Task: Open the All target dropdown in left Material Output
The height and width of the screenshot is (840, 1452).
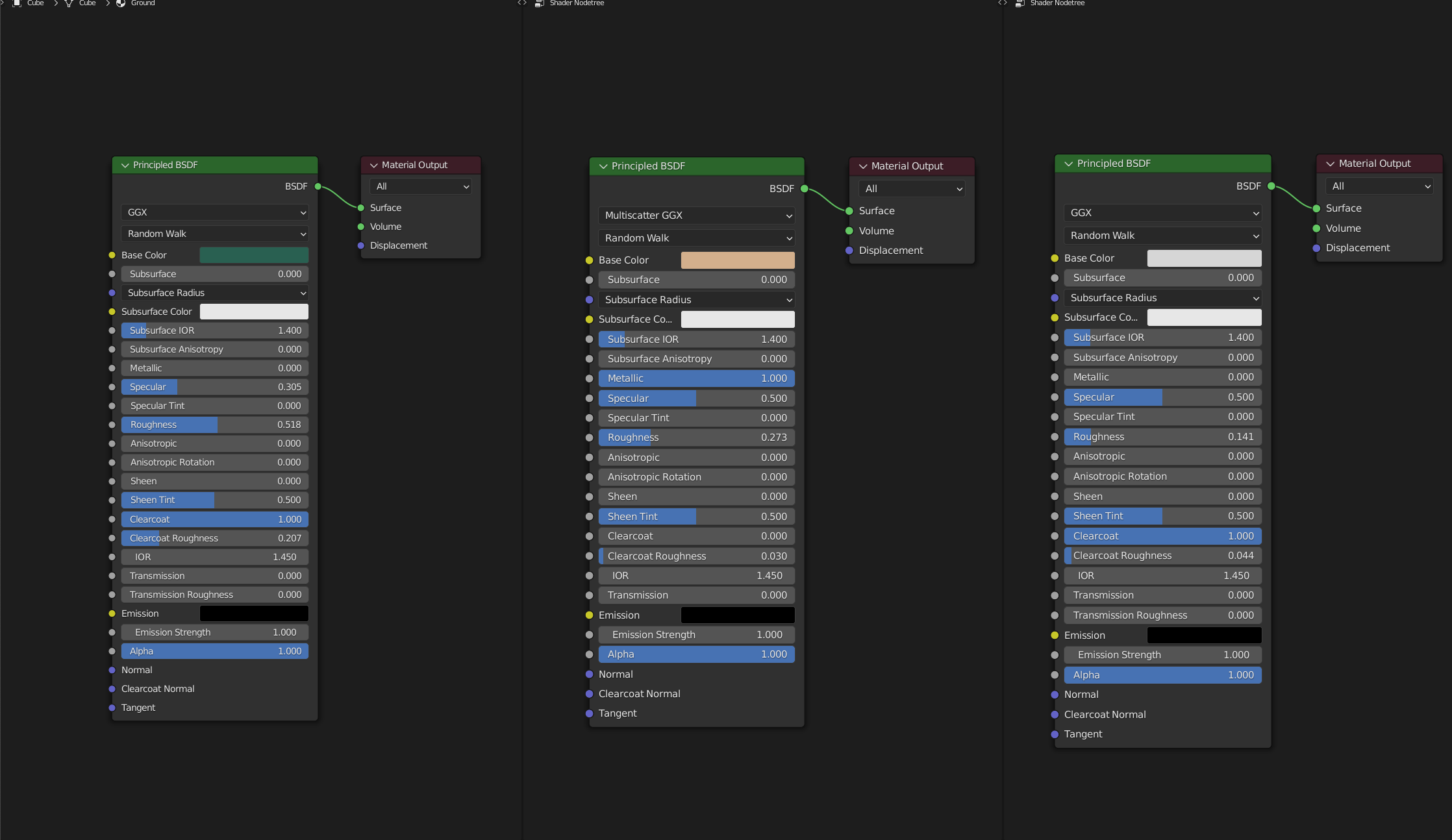Action: coord(420,186)
